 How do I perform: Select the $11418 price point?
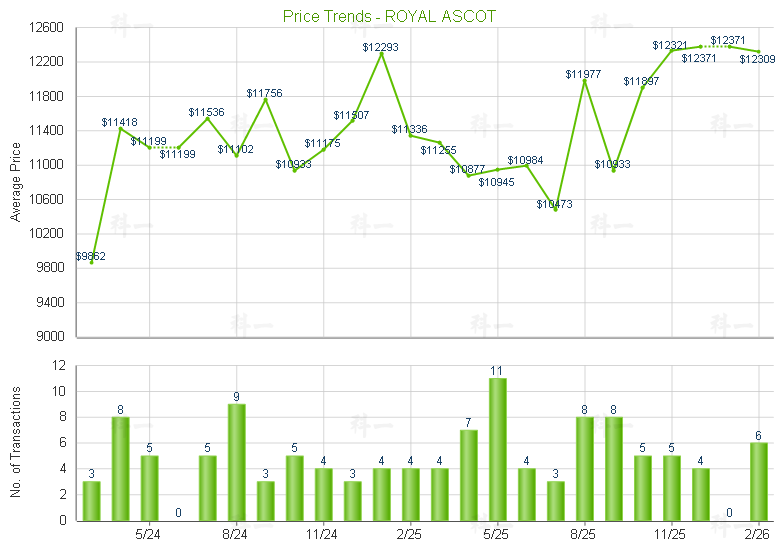(x=120, y=128)
